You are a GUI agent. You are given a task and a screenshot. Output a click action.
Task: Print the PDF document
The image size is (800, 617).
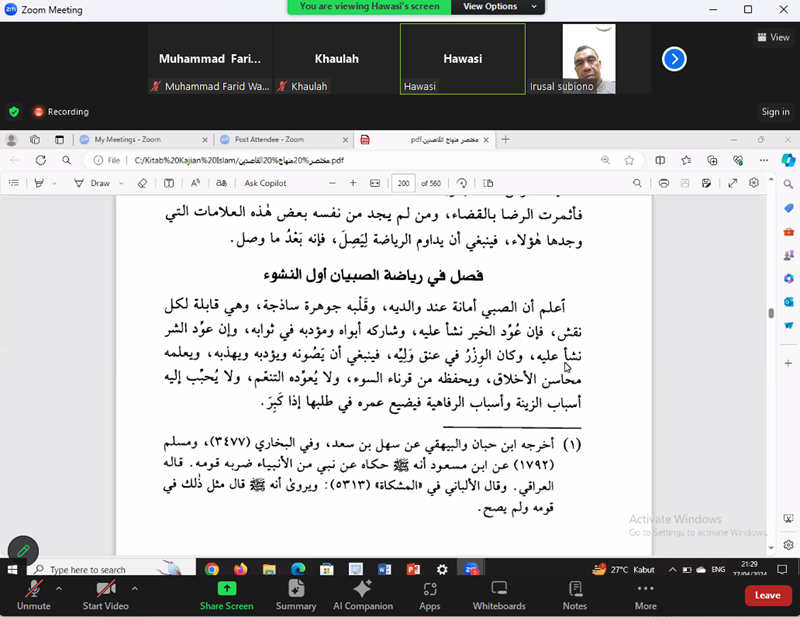(664, 183)
